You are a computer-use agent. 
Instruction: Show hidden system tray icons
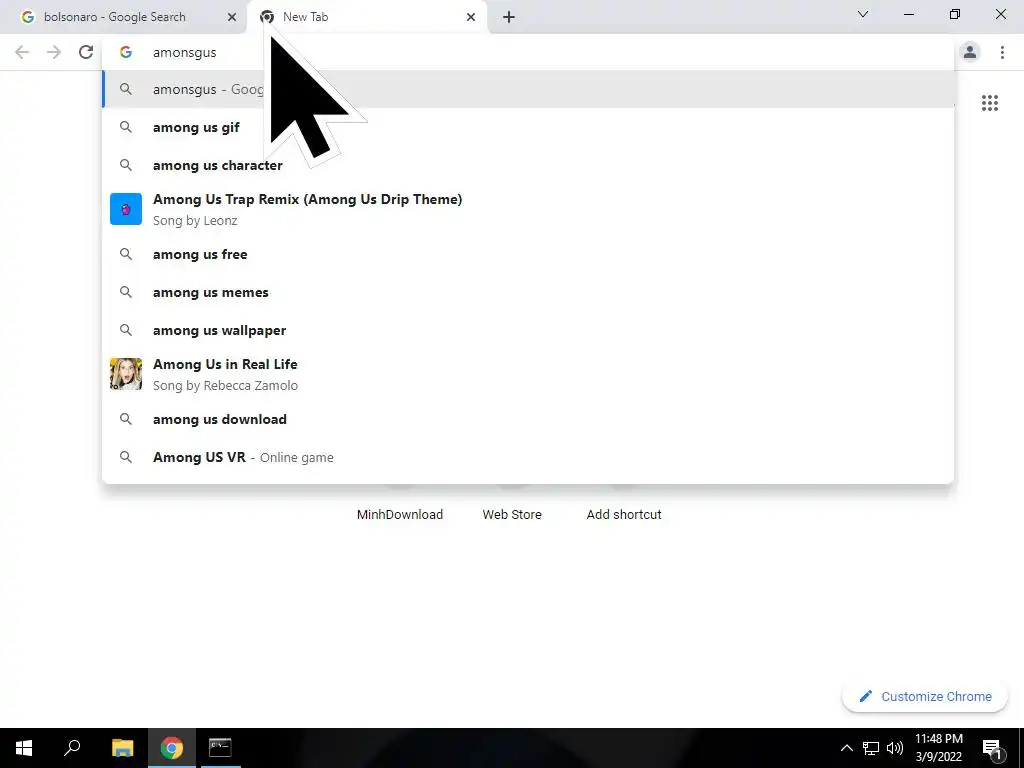click(846, 748)
